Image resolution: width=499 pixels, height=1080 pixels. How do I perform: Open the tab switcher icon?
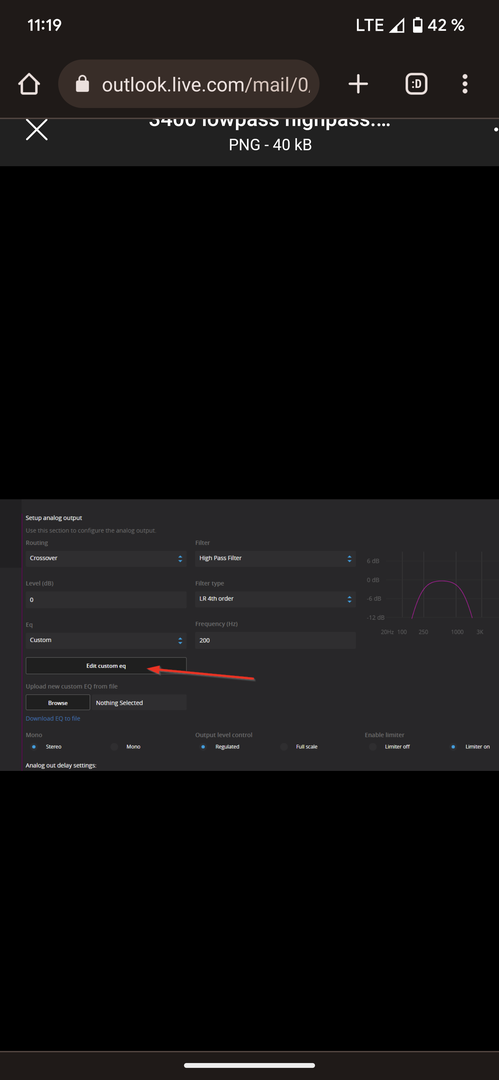(x=416, y=84)
